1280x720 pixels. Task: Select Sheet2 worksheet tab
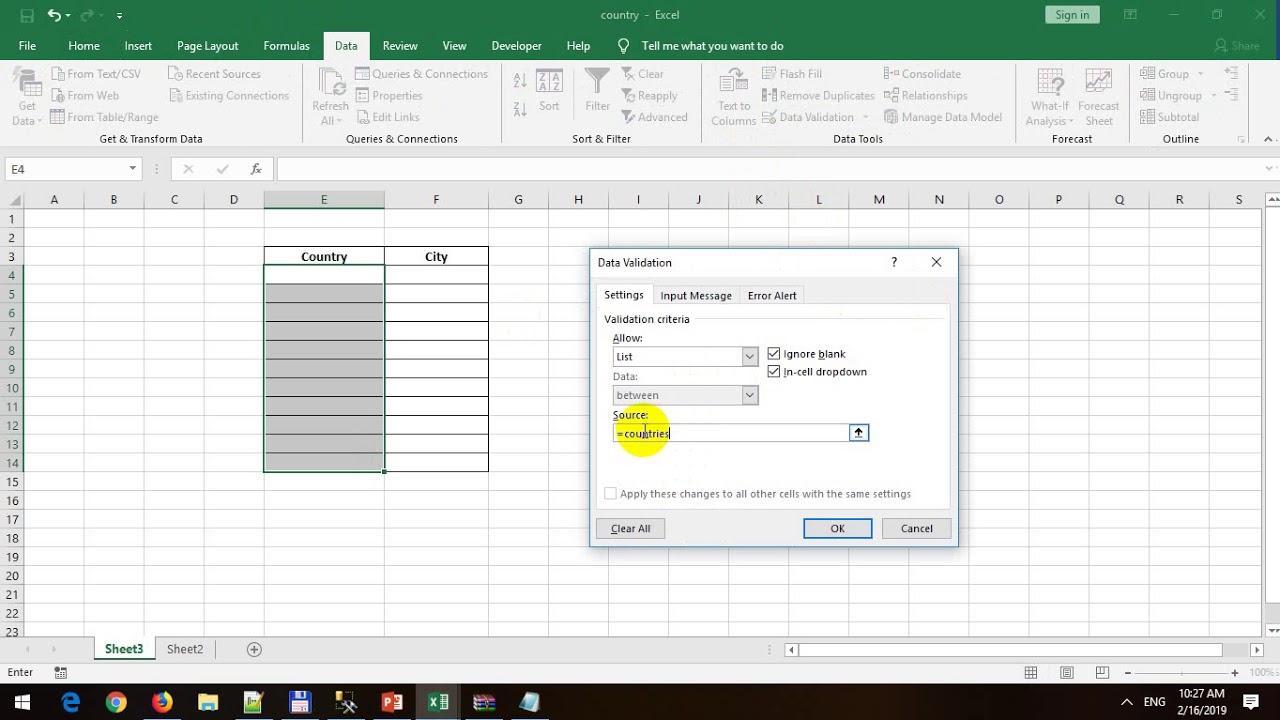coord(185,649)
